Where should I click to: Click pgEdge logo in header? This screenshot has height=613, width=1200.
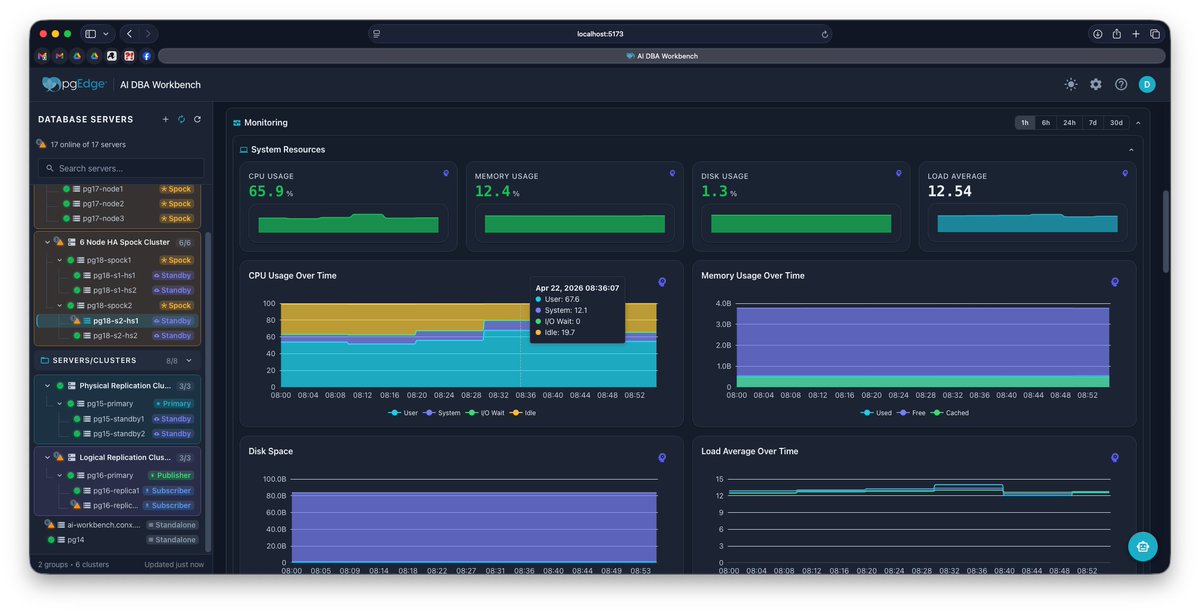74,85
